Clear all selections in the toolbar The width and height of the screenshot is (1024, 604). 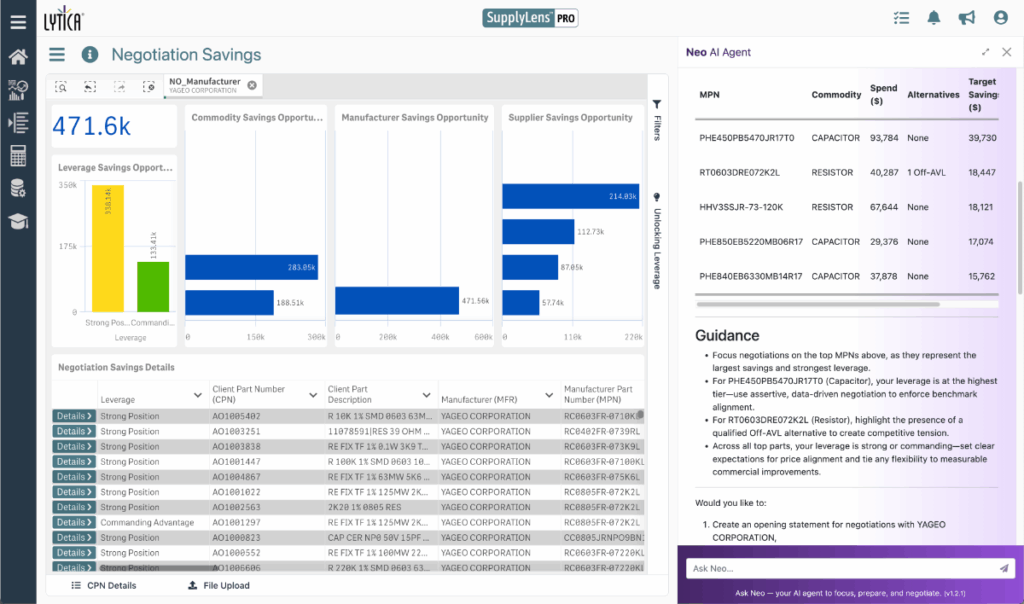point(149,87)
